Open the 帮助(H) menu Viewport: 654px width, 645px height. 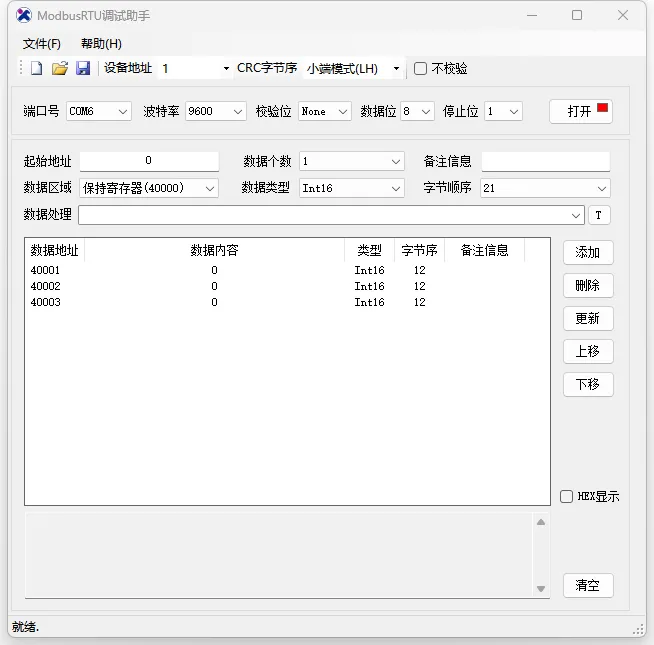(x=101, y=44)
